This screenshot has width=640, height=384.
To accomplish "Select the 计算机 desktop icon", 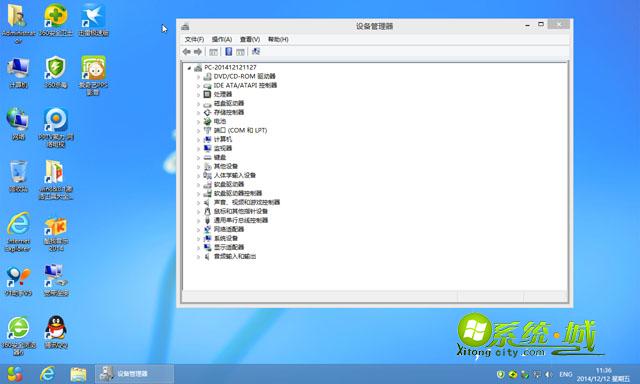I will tap(18, 68).
